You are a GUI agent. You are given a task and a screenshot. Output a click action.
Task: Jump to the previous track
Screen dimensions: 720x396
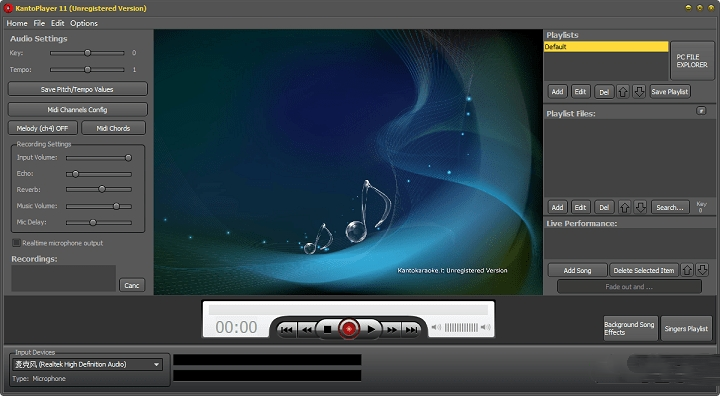coord(287,330)
